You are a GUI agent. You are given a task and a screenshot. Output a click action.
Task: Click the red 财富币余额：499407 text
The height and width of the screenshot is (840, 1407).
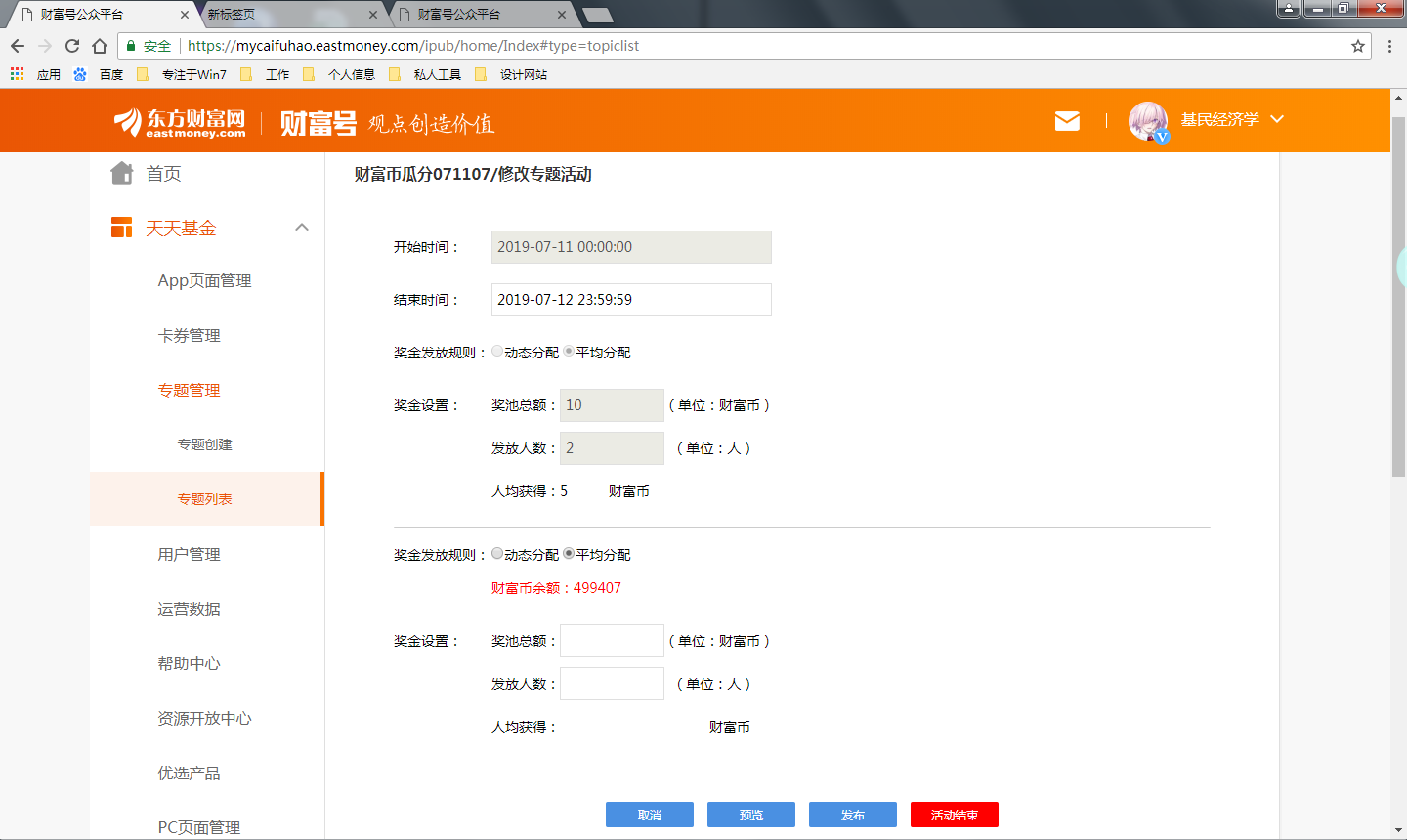[556, 588]
